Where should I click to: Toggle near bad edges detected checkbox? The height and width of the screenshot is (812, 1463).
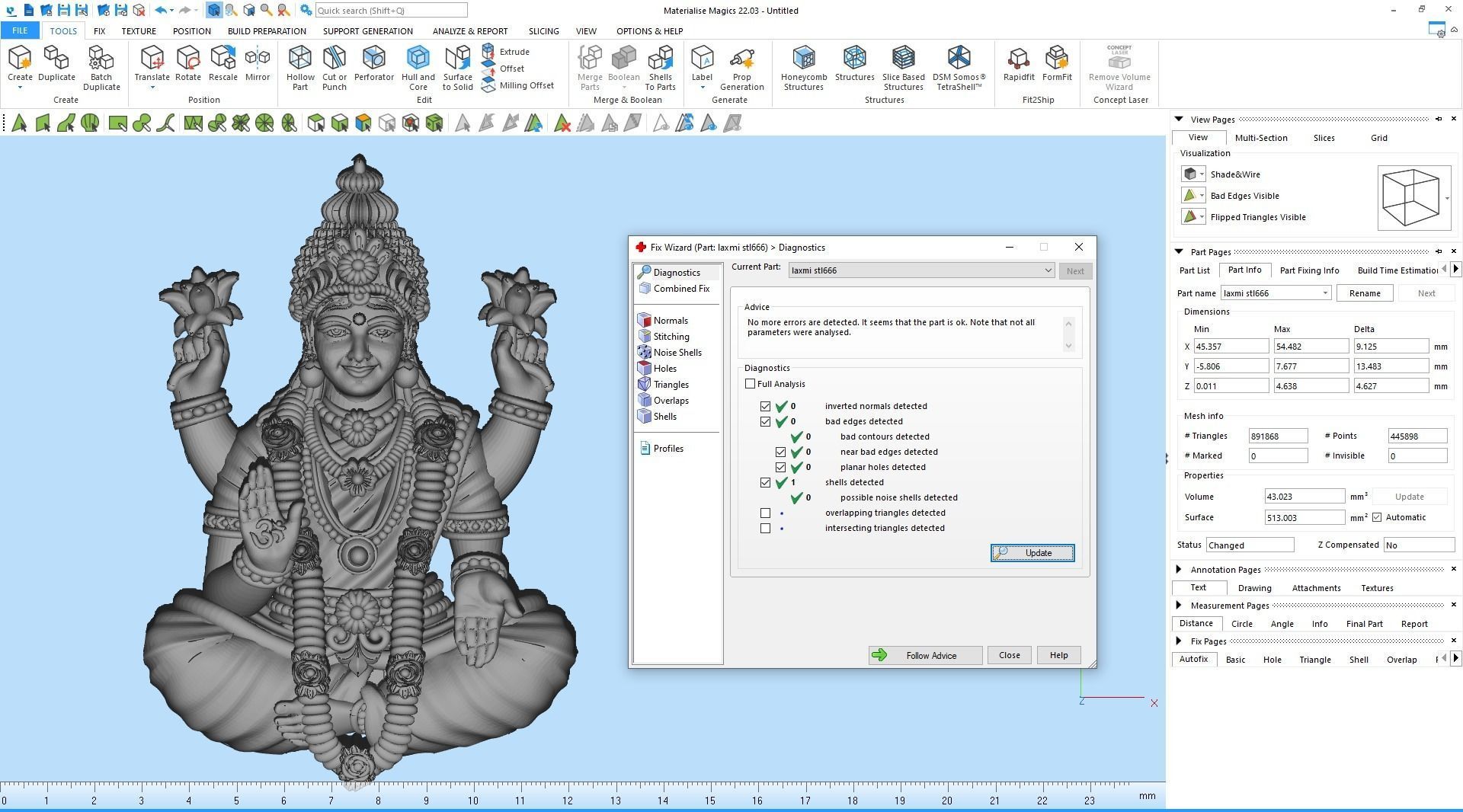pos(780,452)
